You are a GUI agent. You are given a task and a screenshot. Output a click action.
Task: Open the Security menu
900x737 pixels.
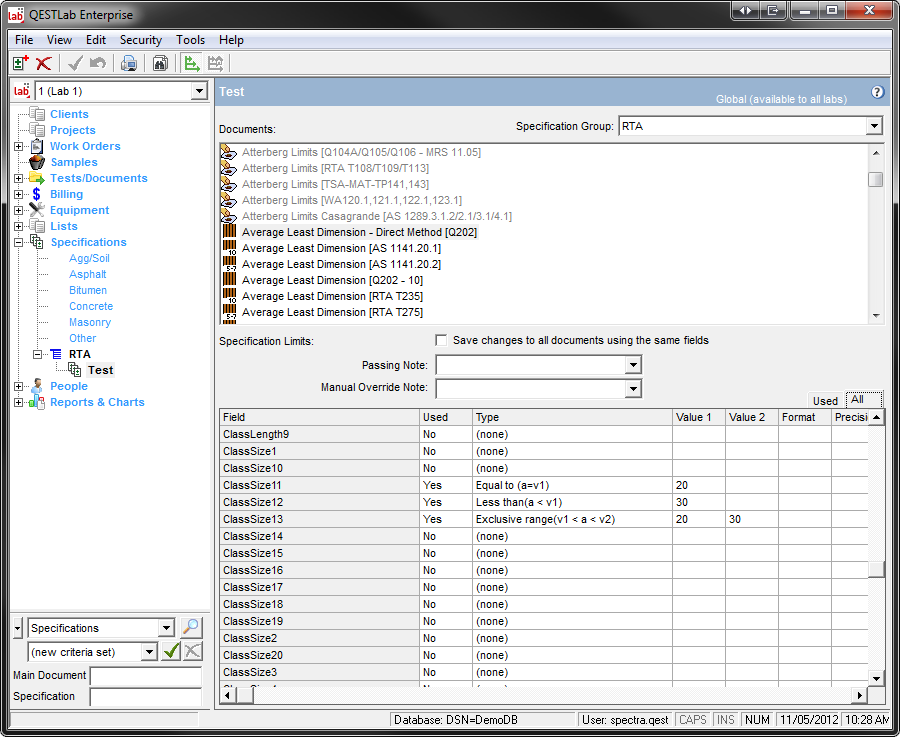[140, 40]
